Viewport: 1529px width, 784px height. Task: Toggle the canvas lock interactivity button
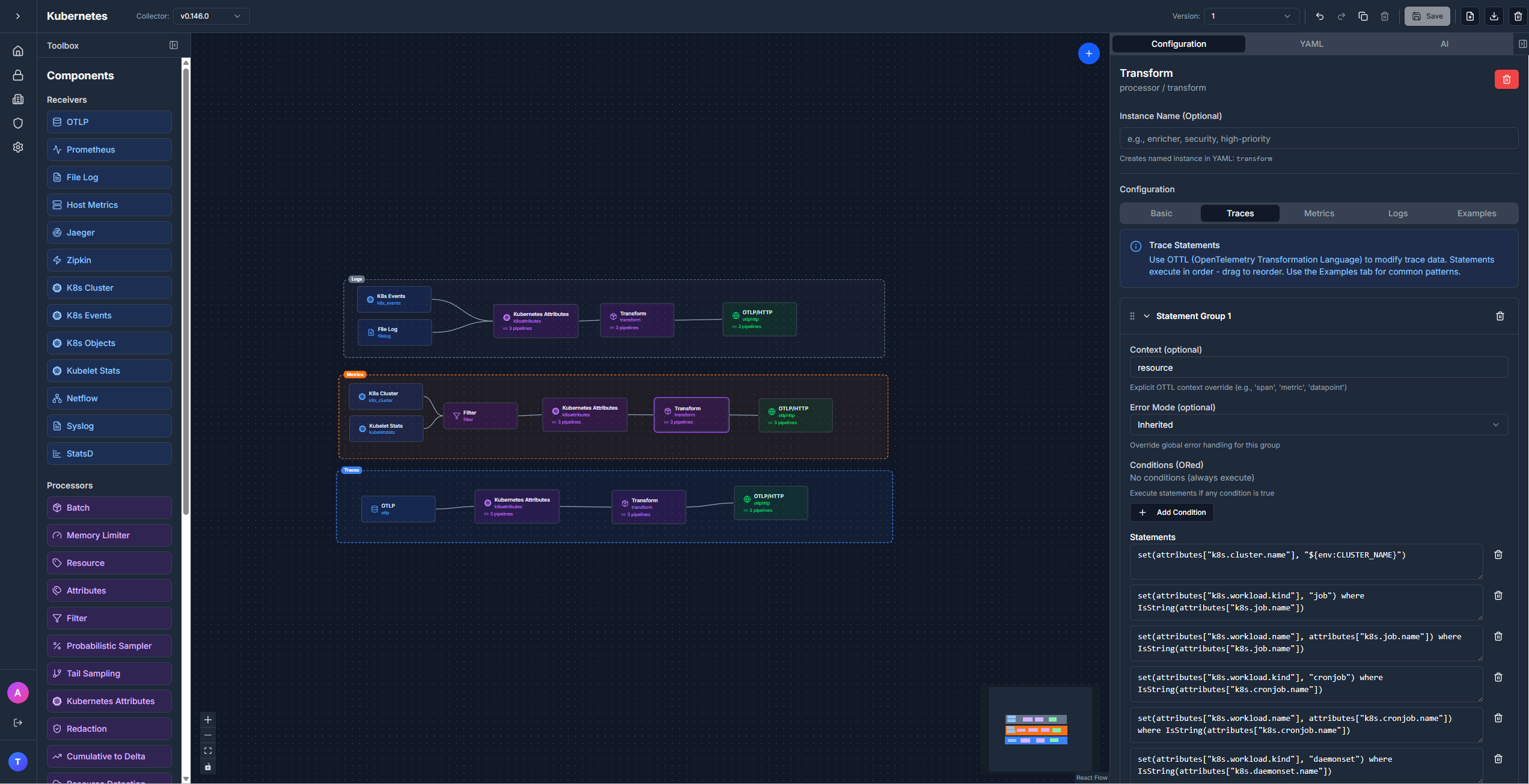point(208,767)
